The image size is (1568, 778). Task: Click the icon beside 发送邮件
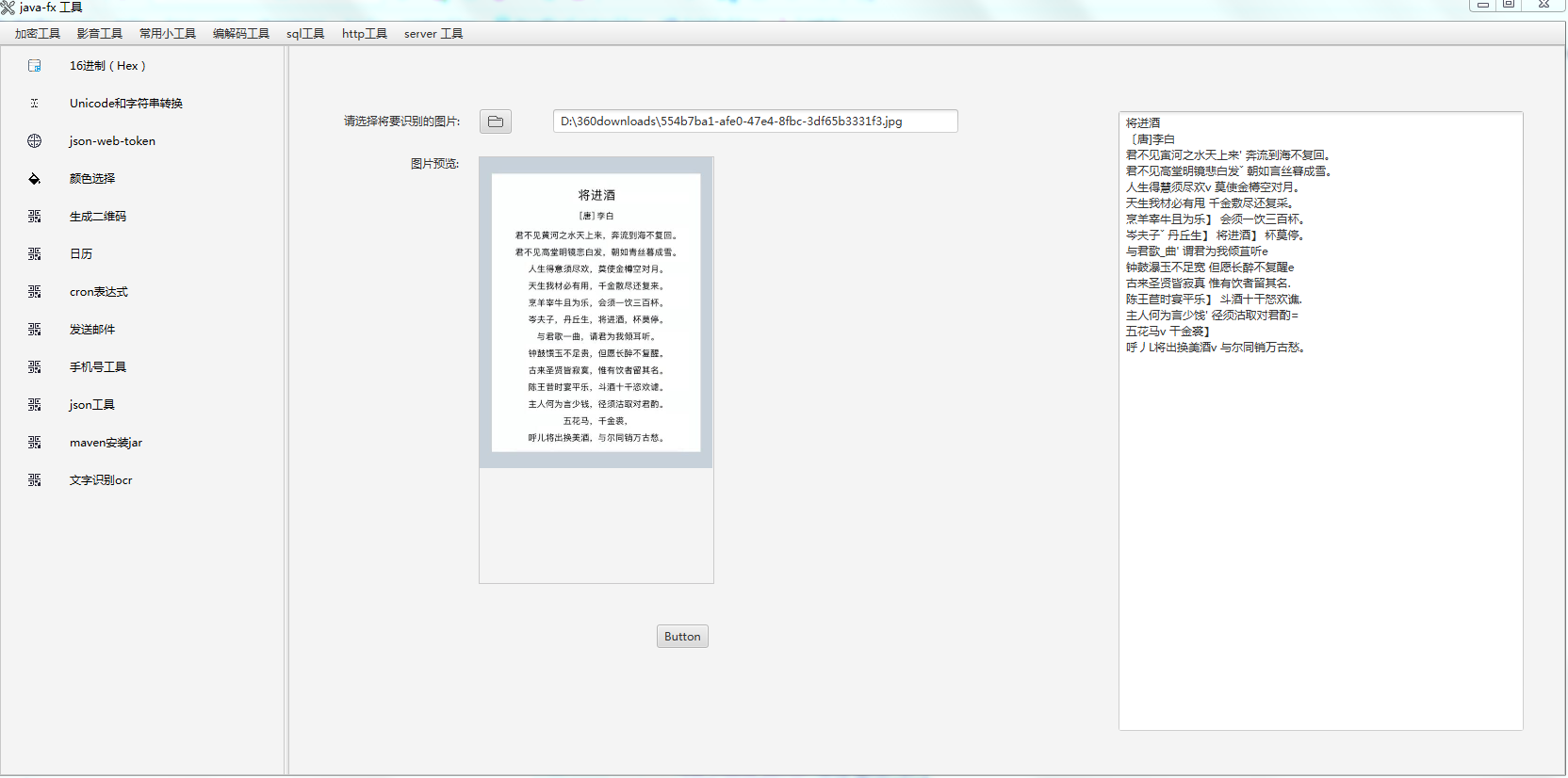click(35, 330)
